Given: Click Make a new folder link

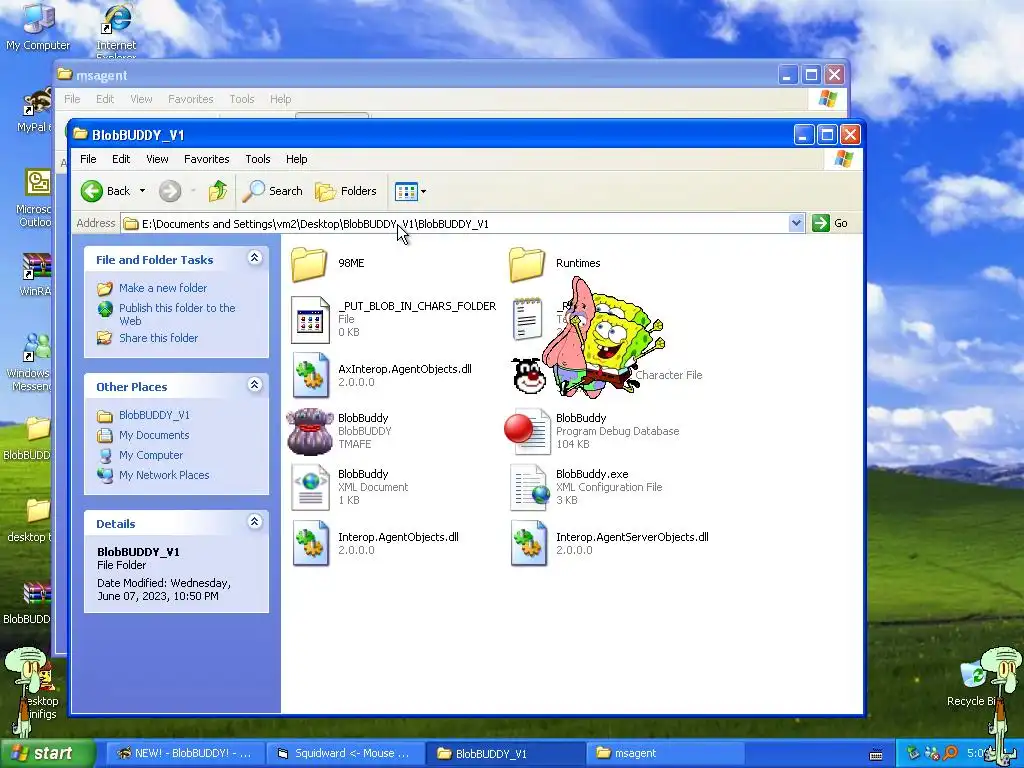Looking at the screenshot, I should pos(163,288).
